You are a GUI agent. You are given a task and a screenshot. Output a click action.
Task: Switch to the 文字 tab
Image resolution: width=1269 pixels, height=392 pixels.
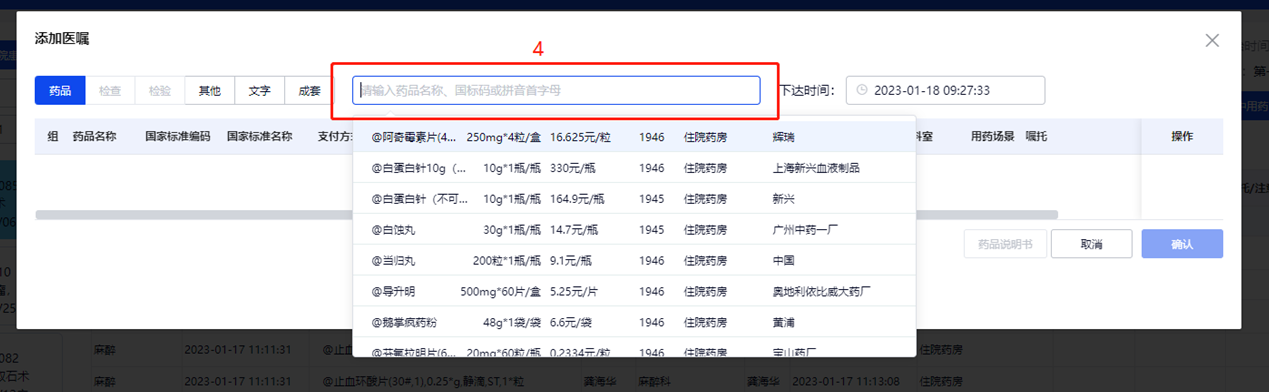click(x=260, y=90)
